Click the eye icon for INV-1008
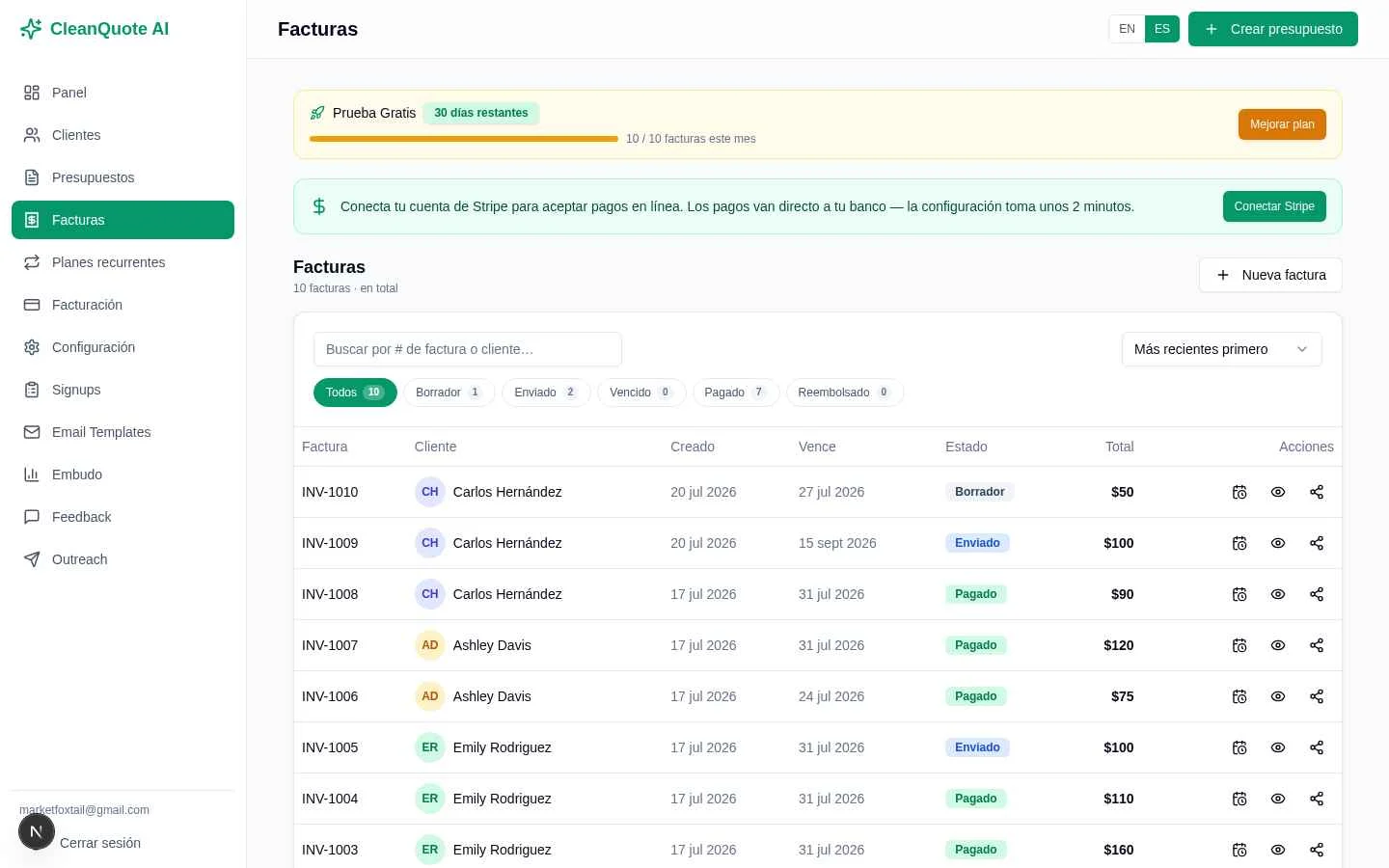The image size is (1389, 868). click(x=1278, y=594)
